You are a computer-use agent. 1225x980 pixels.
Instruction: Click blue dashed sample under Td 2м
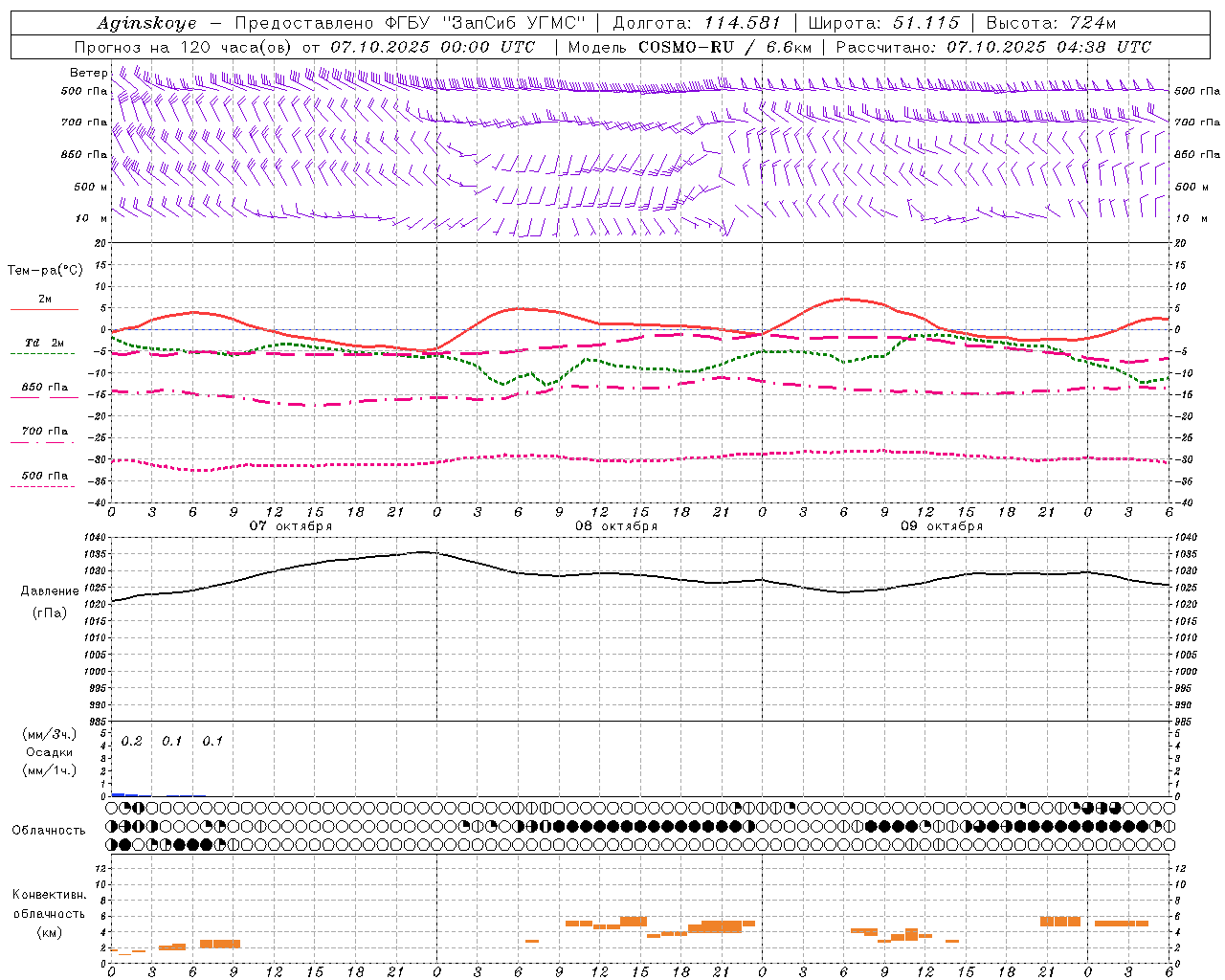pyautogui.click(x=42, y=354)
